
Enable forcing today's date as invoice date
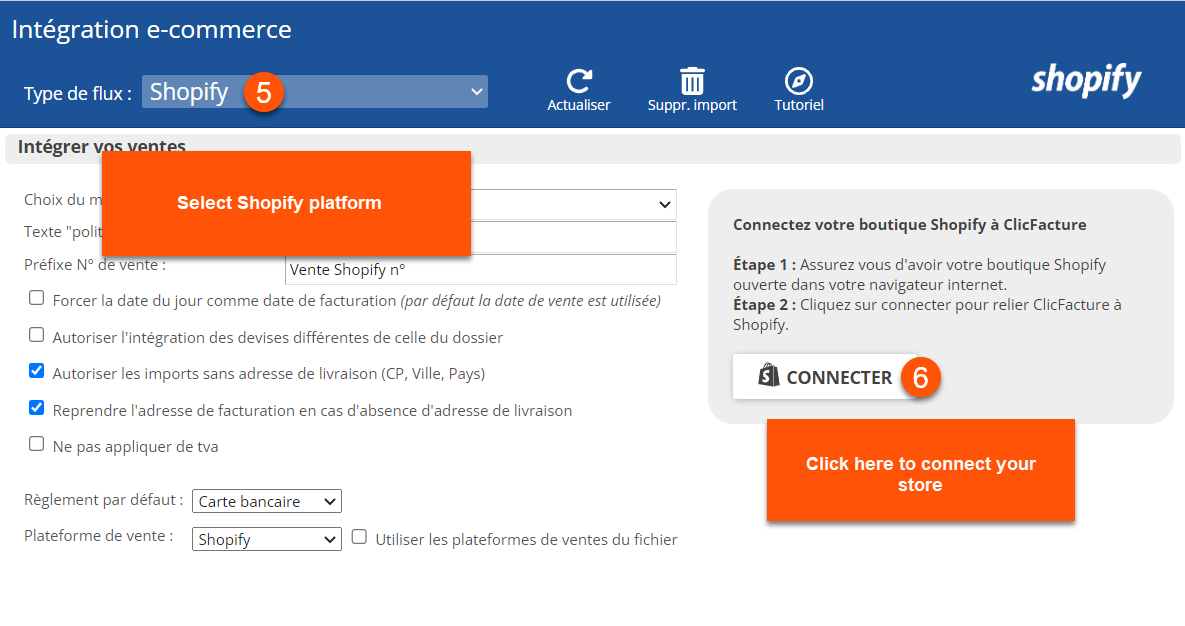(x=36, y=298)
